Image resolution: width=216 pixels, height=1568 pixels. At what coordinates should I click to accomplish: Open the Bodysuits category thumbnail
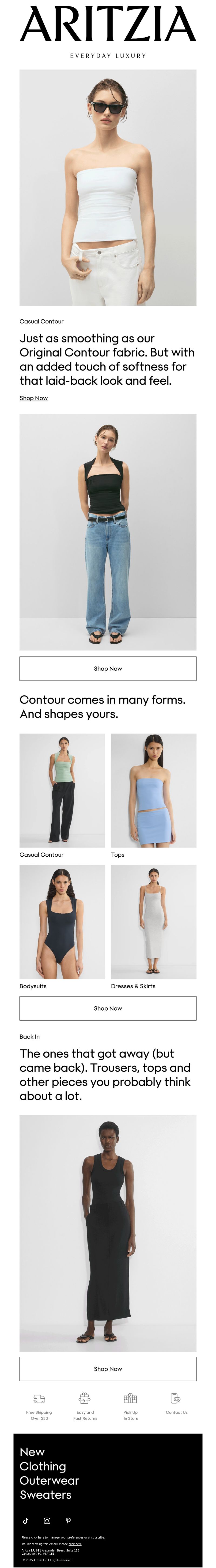click(x=62, y=922)
